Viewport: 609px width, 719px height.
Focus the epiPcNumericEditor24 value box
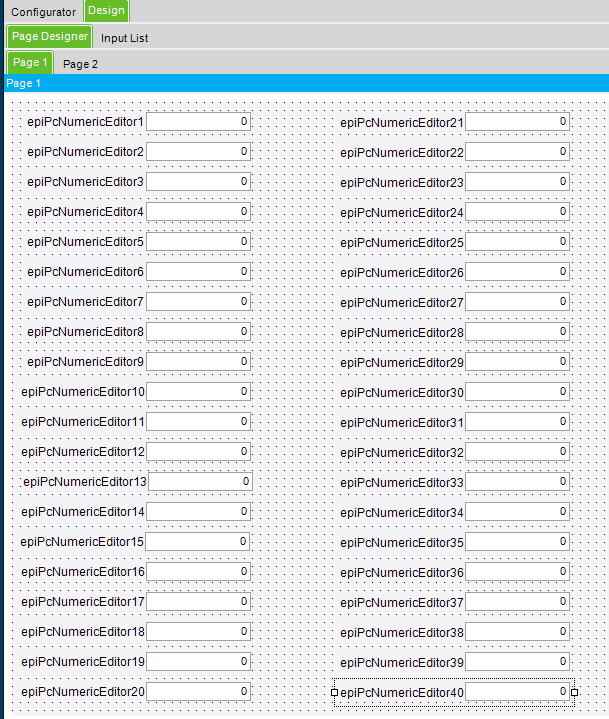[x=518, y=211]
